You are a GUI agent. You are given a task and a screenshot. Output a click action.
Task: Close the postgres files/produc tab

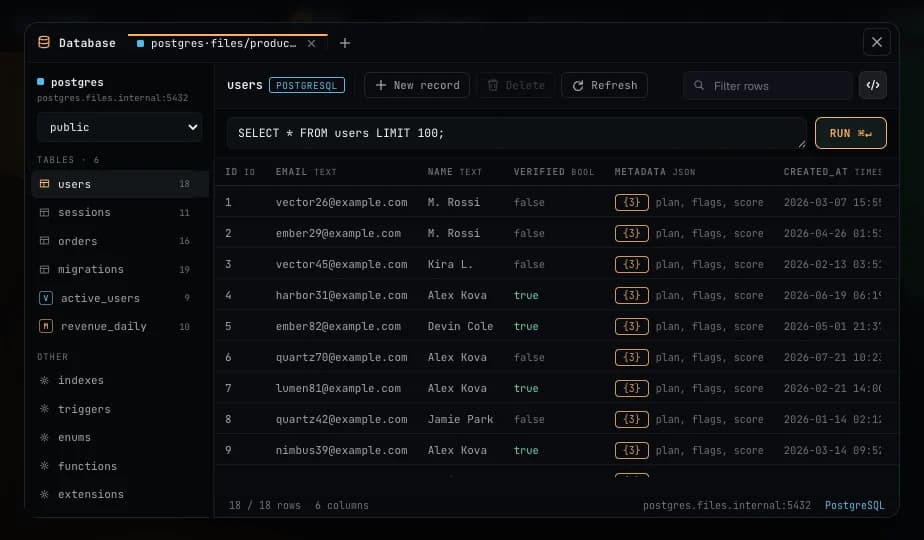pos(311,44)
